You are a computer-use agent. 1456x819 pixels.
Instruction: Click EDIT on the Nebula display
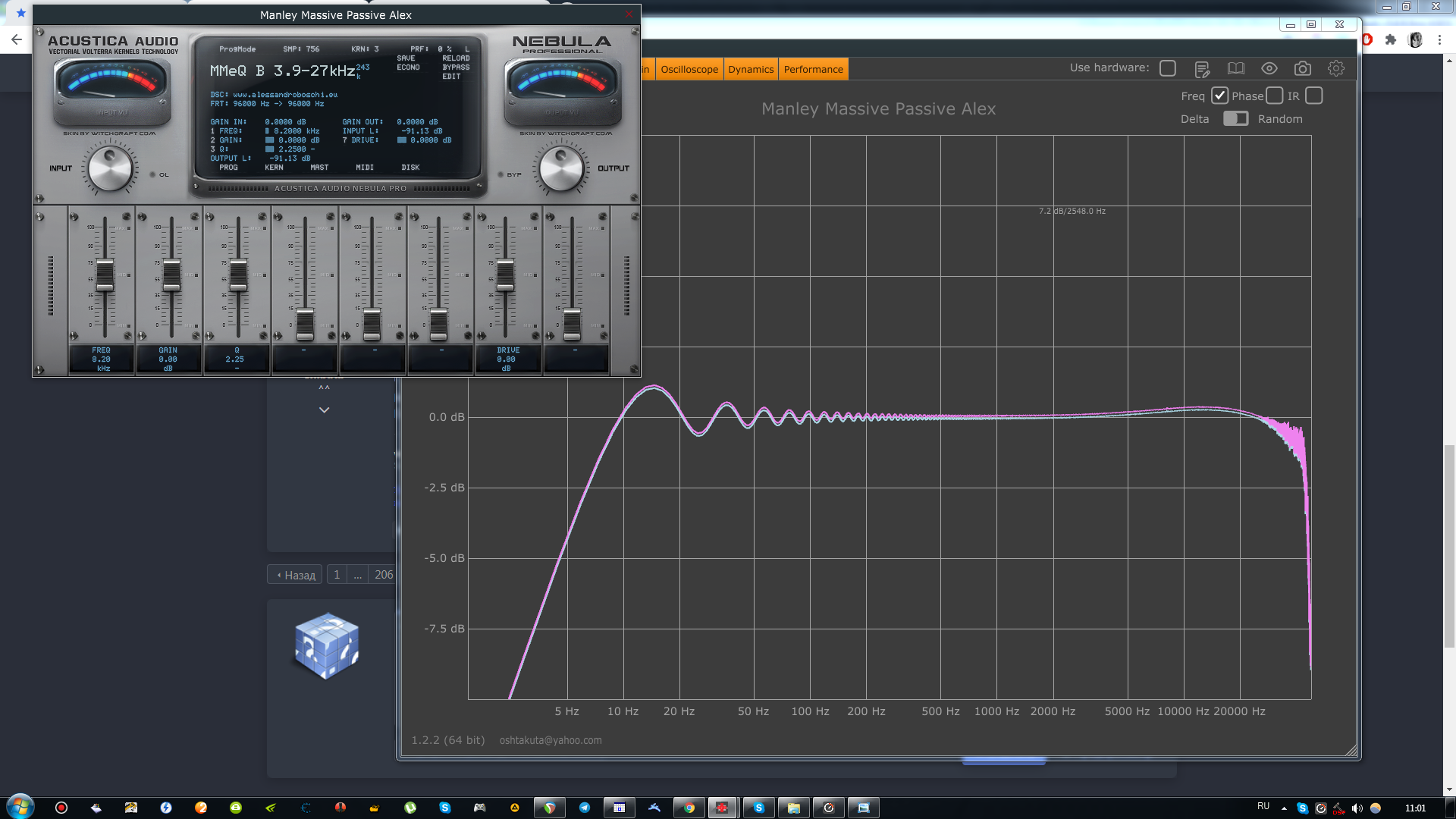(451, 77)
